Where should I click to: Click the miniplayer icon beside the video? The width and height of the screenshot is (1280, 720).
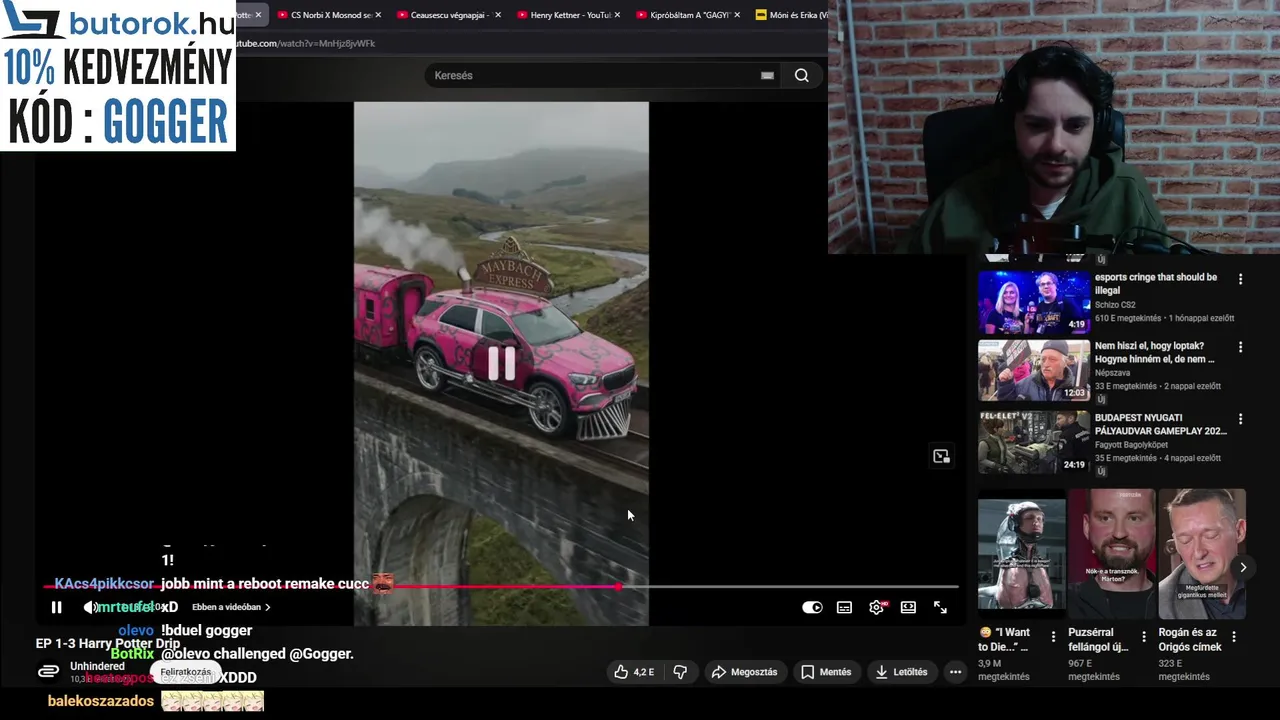click(941, 456)
